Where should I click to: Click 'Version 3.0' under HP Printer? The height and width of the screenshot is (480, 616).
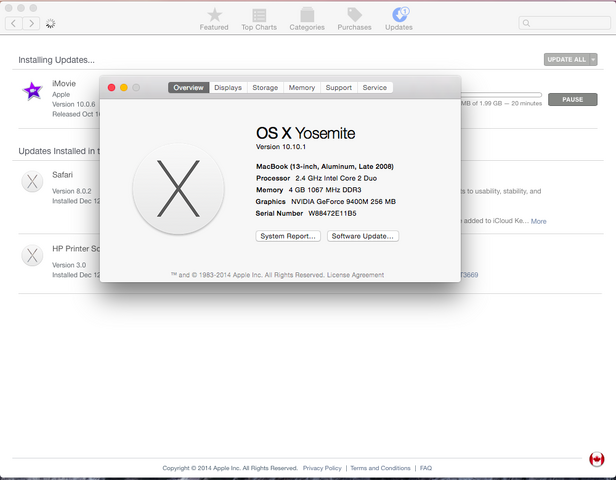pos(69,265)
